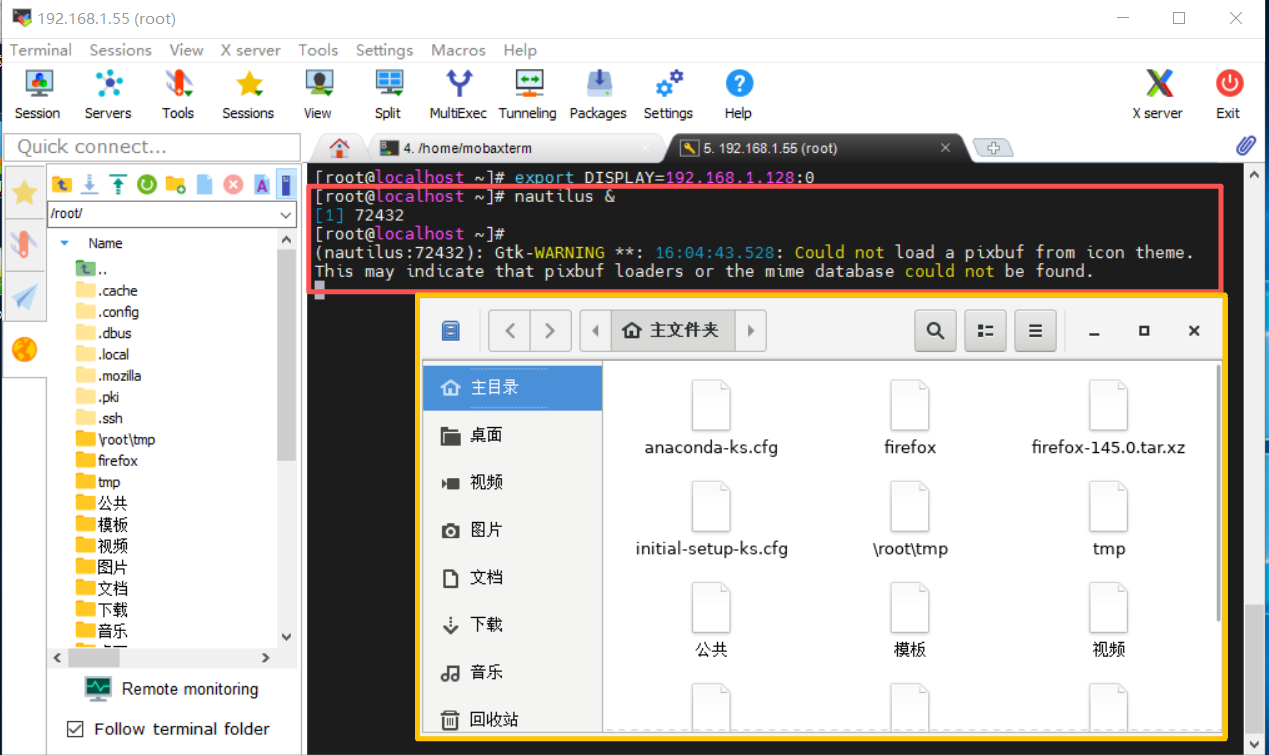
Task: Click the Quick connect input field
Action: click(x=152, y=147)
